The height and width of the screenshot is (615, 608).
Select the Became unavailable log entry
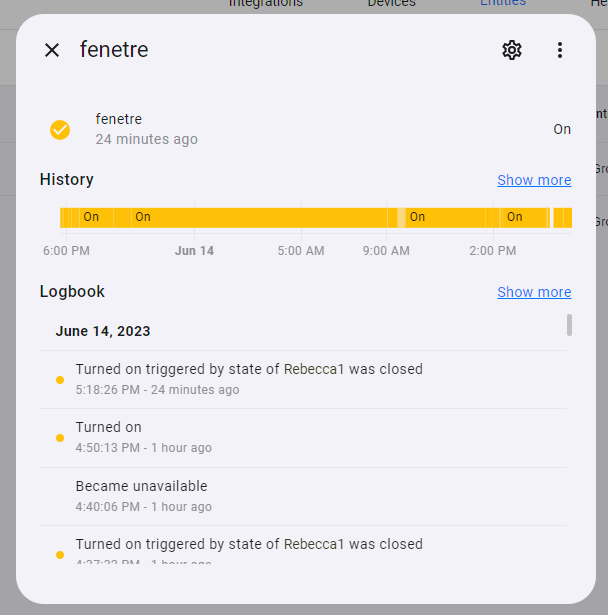click(303, 497)
